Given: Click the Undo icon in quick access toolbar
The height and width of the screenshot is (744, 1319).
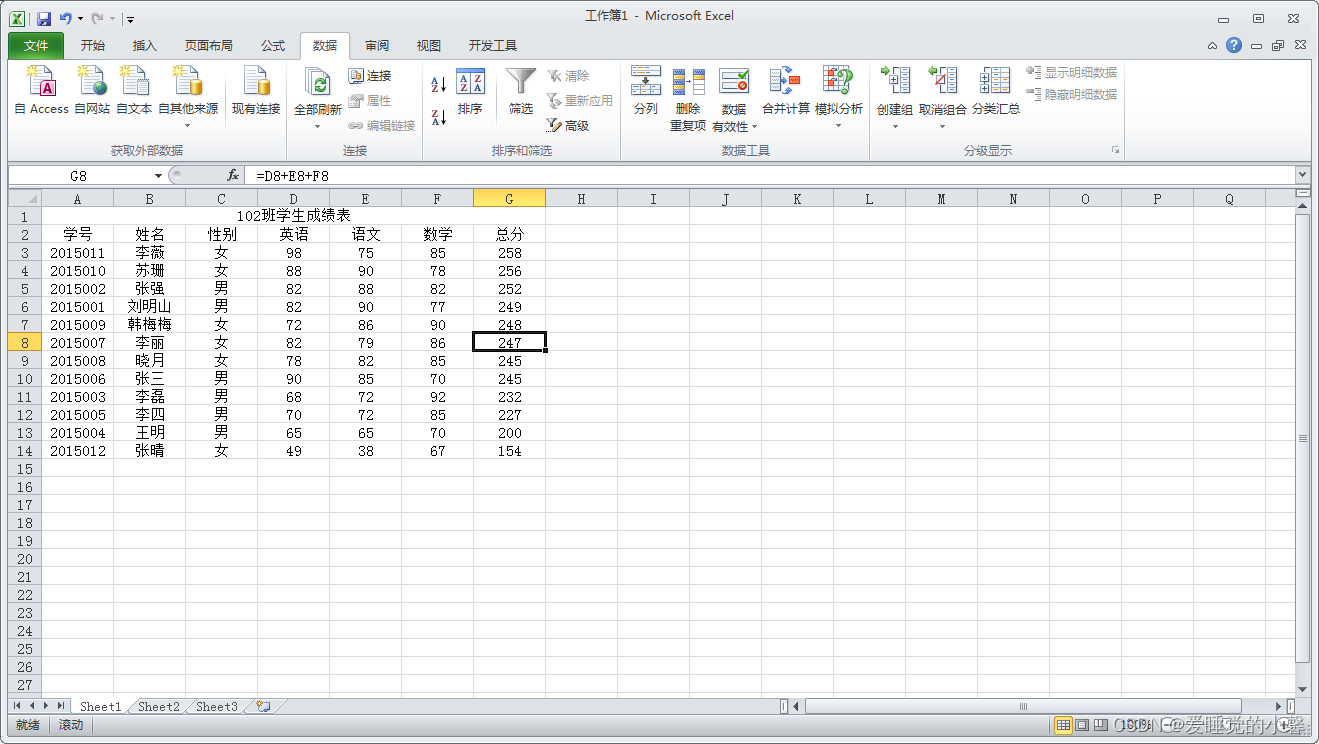Looking at the screenshot, I should [66, 18].
